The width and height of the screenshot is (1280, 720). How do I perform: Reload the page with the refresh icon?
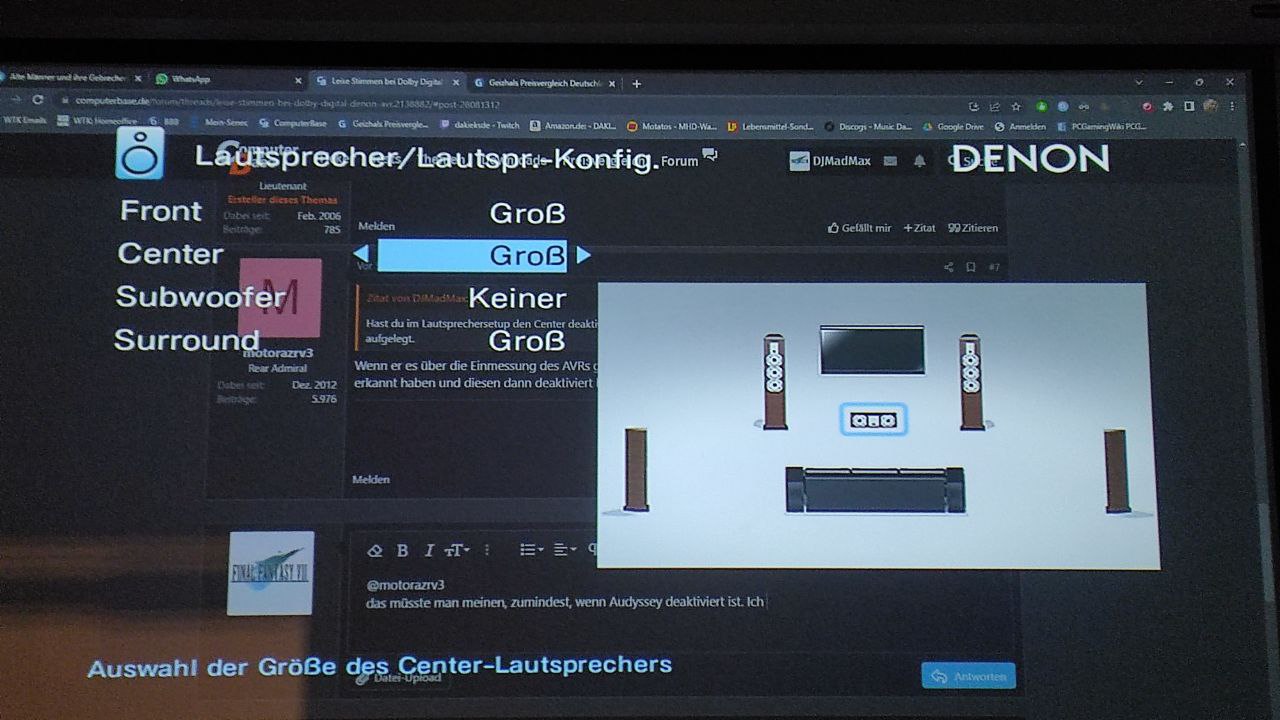38,100
